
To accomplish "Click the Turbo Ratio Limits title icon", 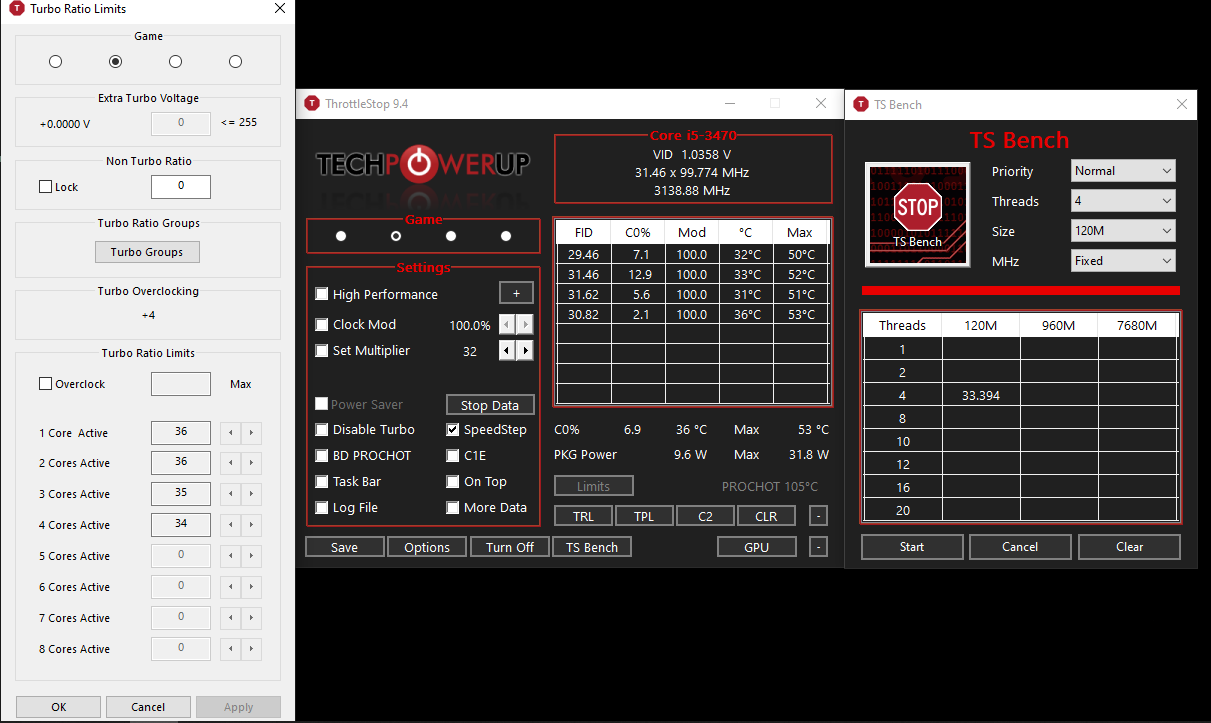I will [x=16, y=8].
